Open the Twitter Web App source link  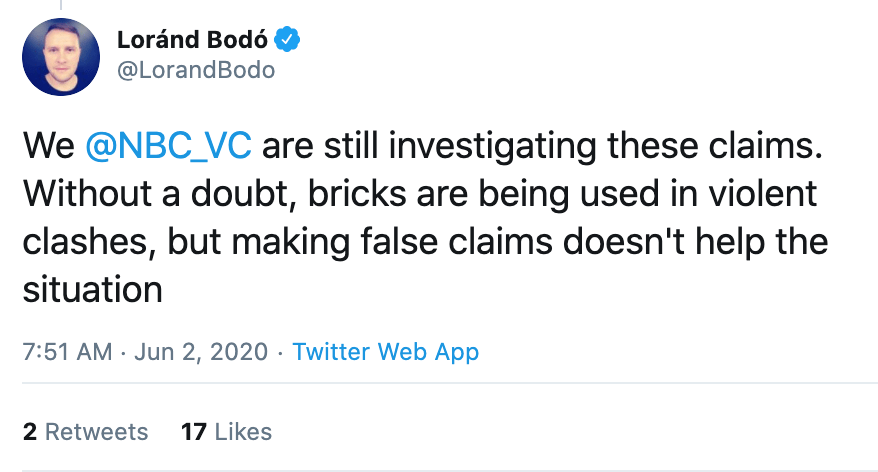coord(385,352)
